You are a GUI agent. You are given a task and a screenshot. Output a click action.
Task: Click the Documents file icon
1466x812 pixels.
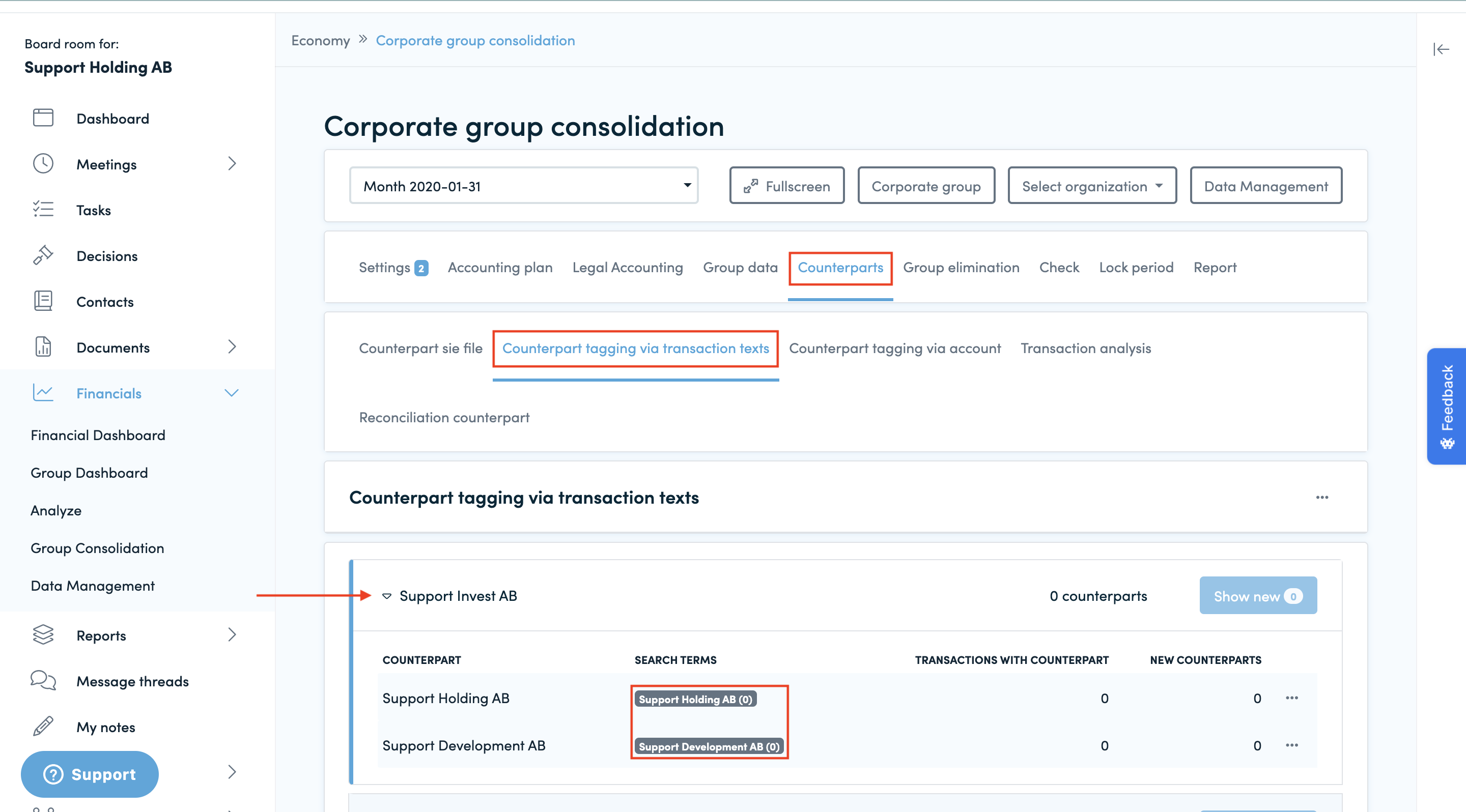click(43, 347)
